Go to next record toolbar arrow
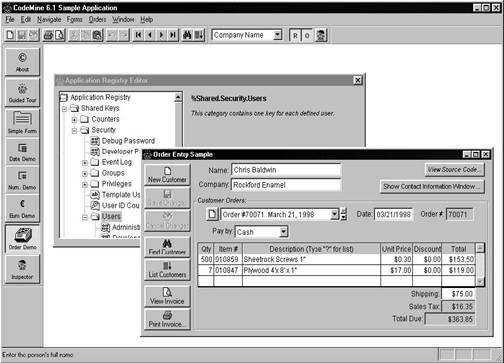The width and height of the screenshot is (504, 363). click(161, 35)
